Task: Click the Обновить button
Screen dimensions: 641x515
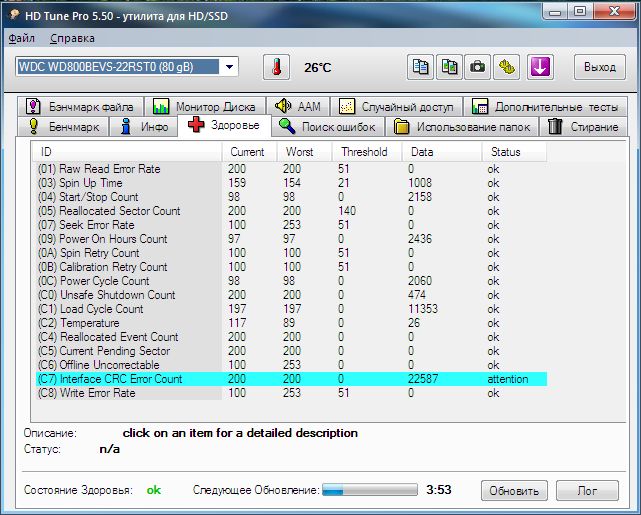Action: (x=514, y=490)
